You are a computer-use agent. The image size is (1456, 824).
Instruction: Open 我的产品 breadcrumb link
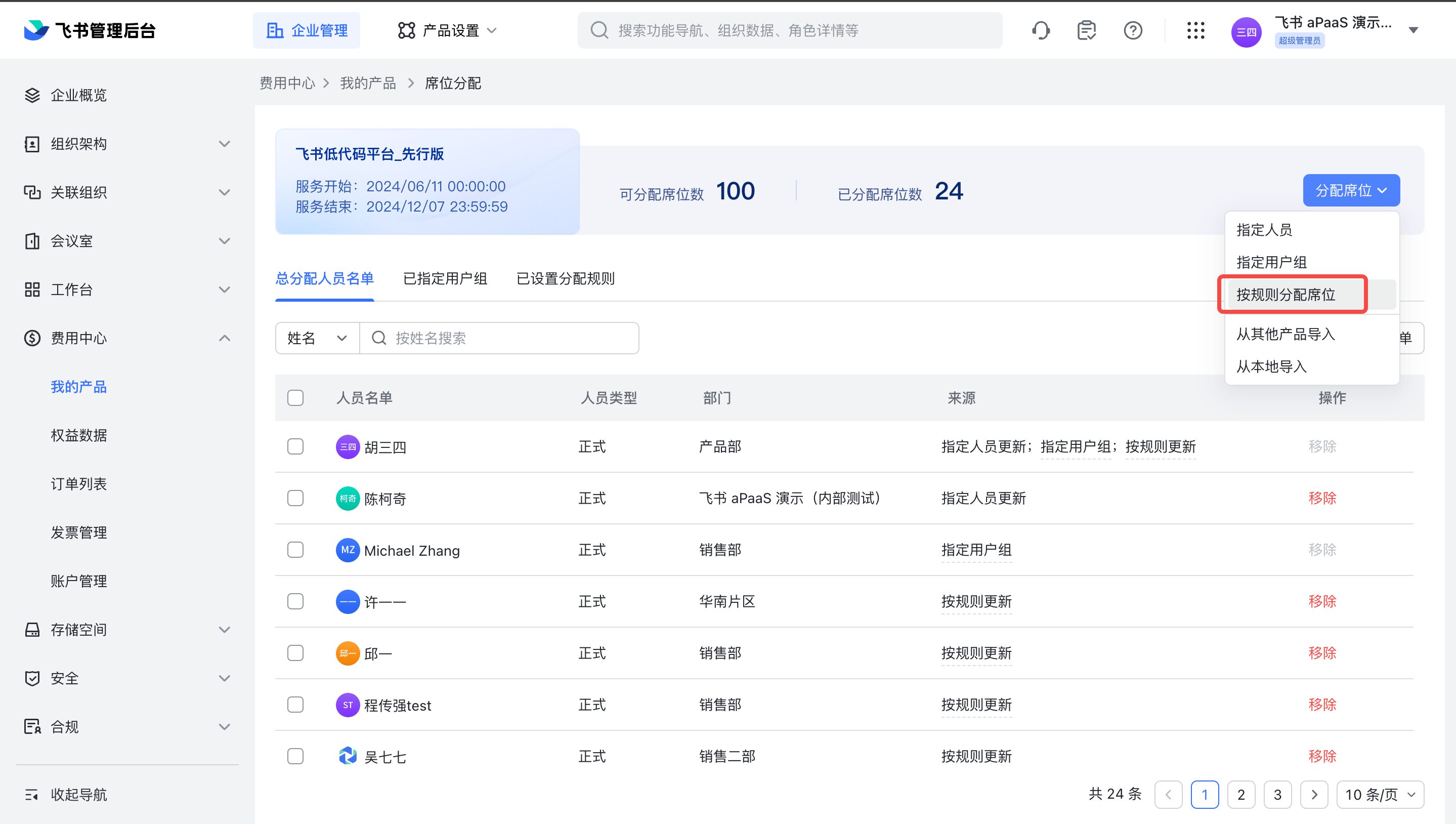point(368,83)
